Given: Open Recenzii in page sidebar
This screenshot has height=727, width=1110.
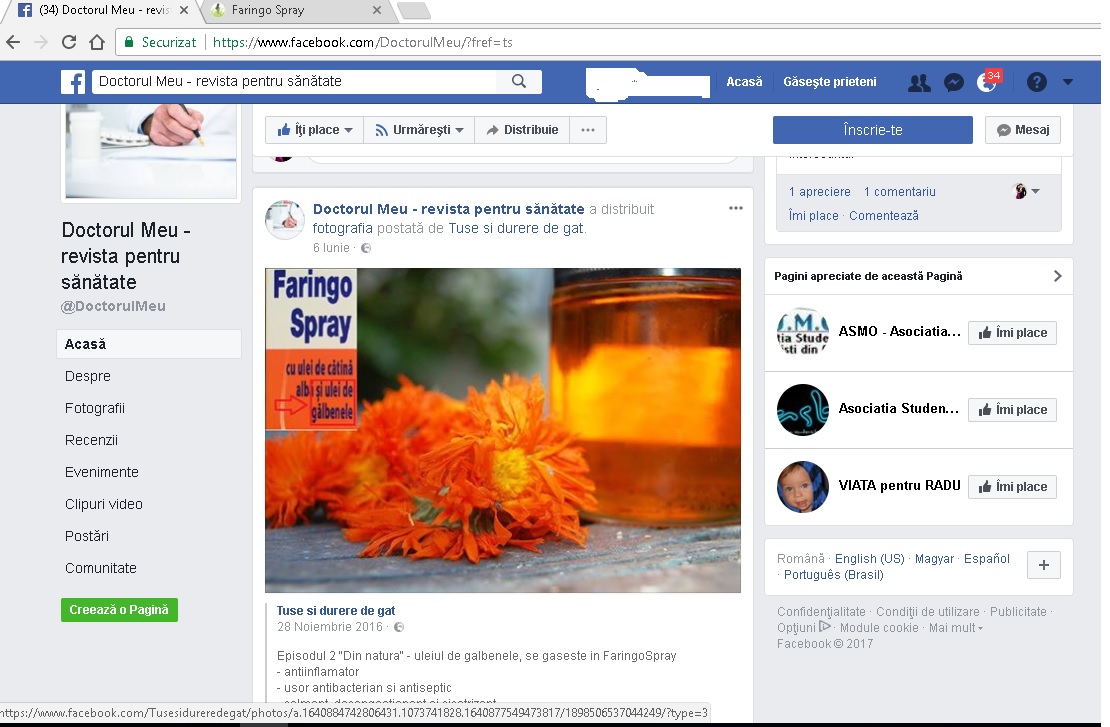Looking at the screenshot, I should (91, 440).
